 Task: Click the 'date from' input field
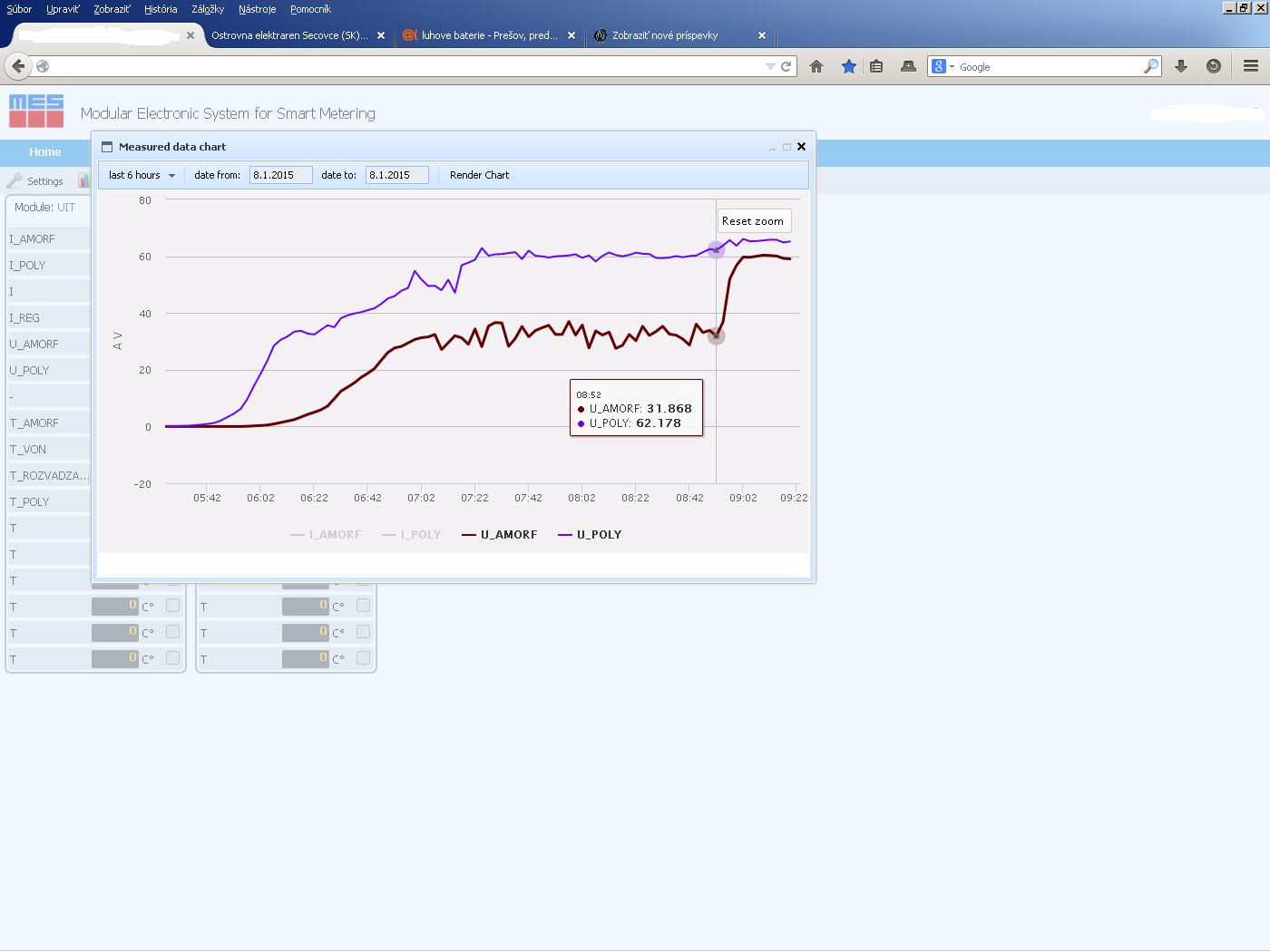[x=281, y=175]
